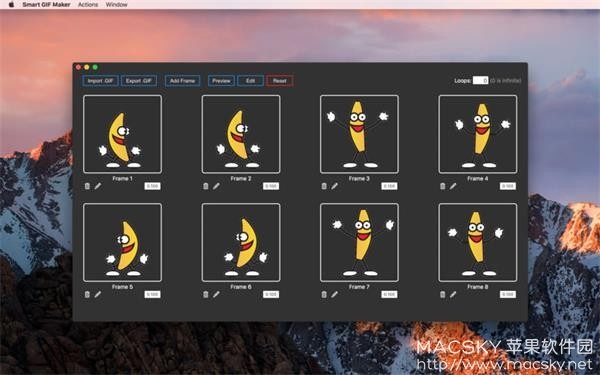Screen dimensions: 600x375
Task: Click pencil icon under Frame 4
Action: pos(453,186)
